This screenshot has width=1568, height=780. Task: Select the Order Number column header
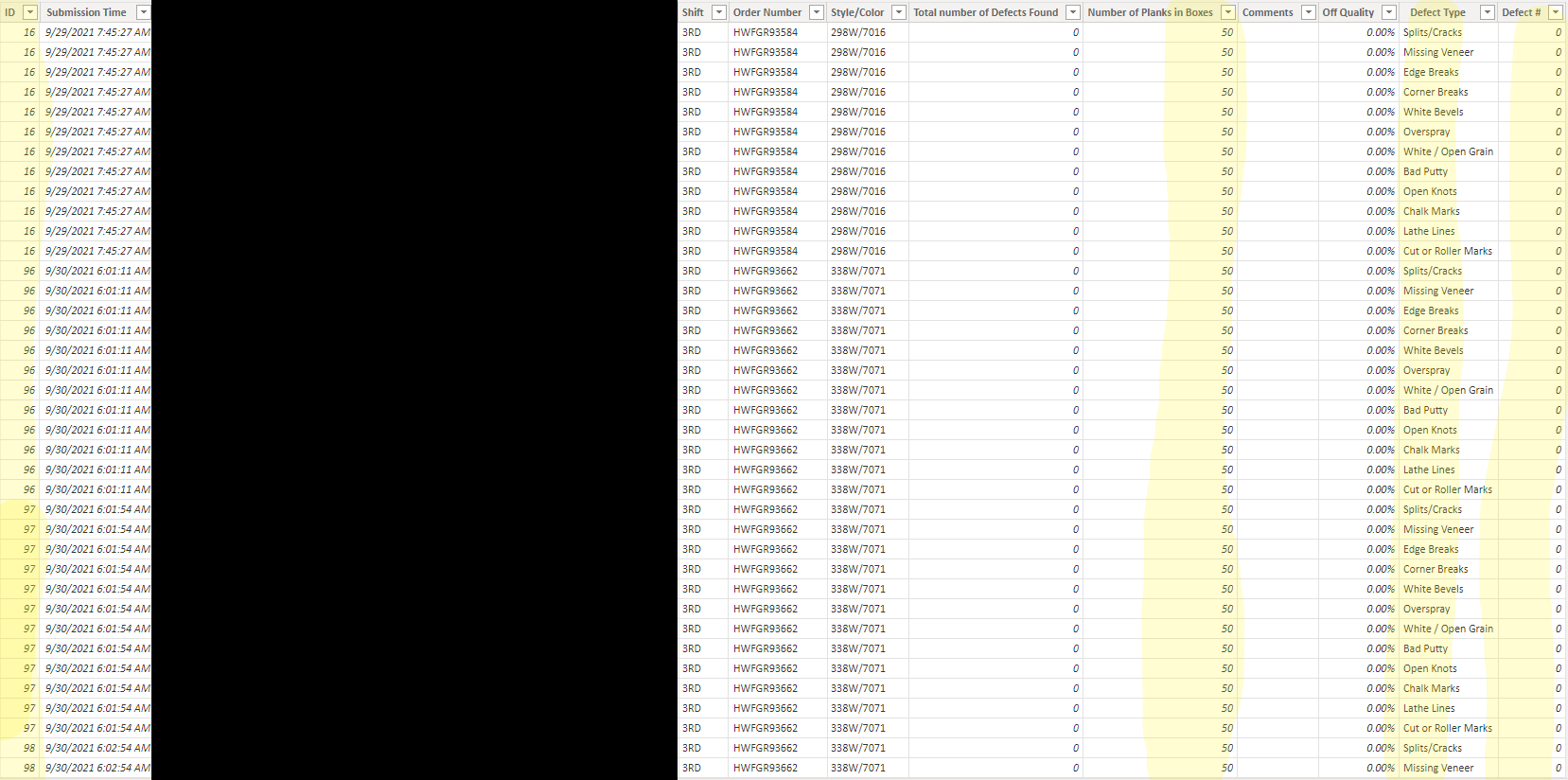tap(767, 12)
